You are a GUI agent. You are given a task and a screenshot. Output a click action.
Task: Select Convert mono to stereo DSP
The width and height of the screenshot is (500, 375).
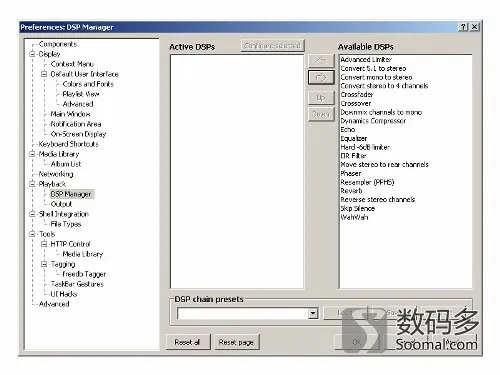[x=376, y=77]
